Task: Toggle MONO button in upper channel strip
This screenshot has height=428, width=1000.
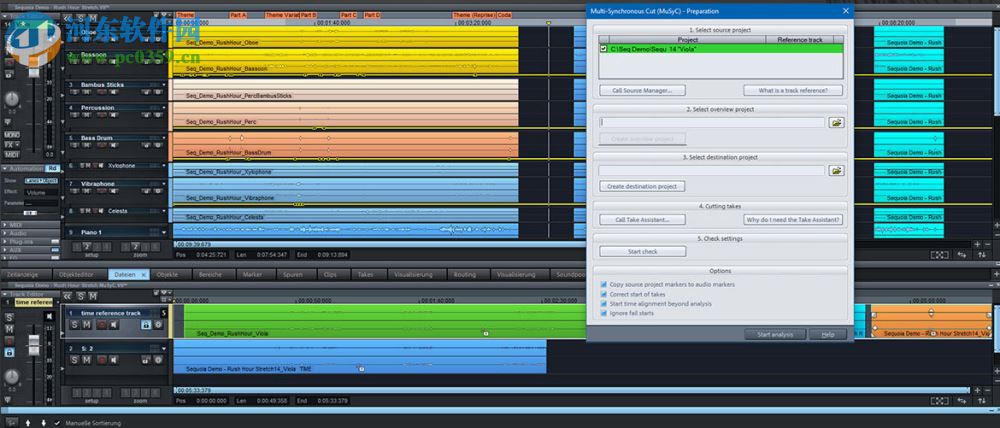Action: coord(12,135)
